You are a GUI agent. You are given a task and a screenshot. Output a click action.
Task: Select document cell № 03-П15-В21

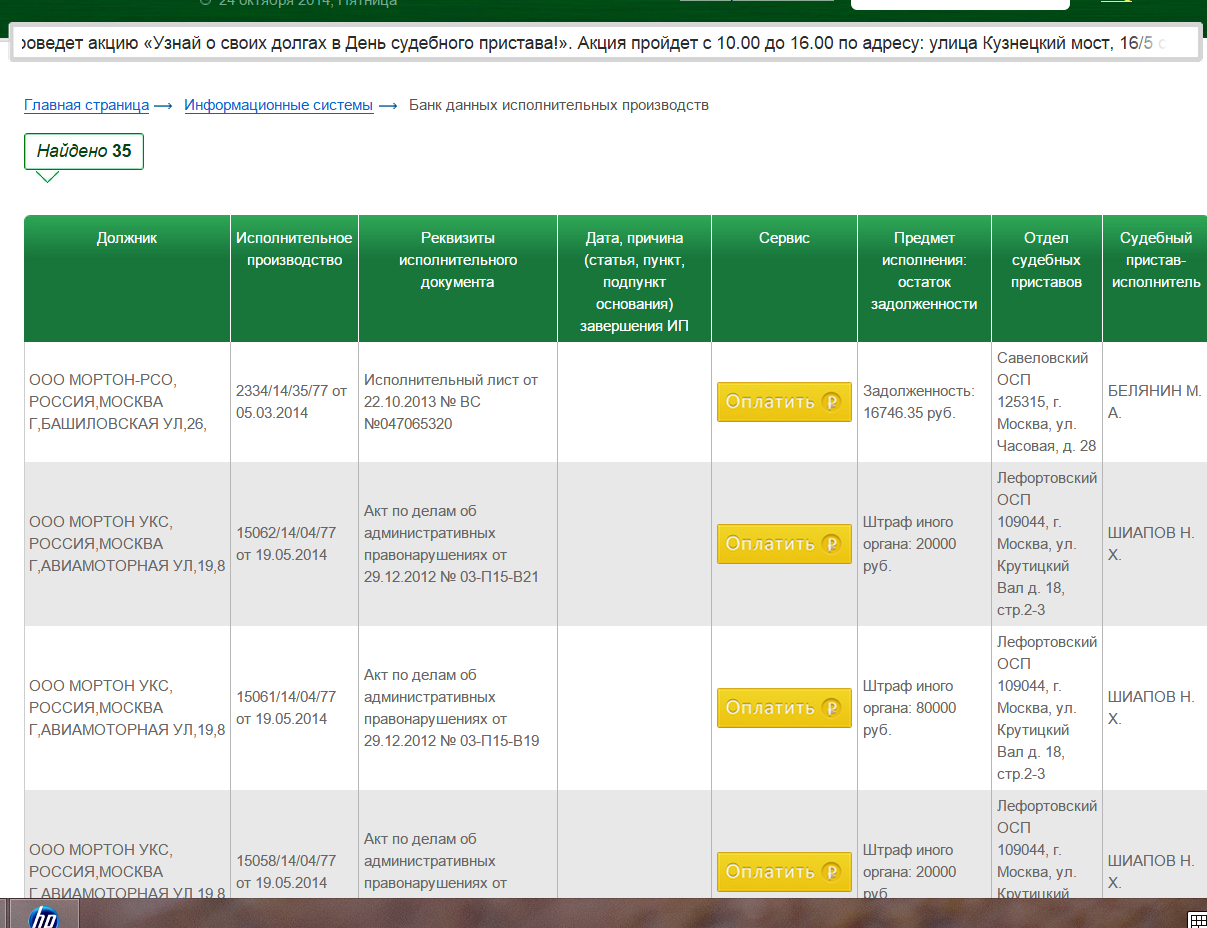[x=458, y=544]
